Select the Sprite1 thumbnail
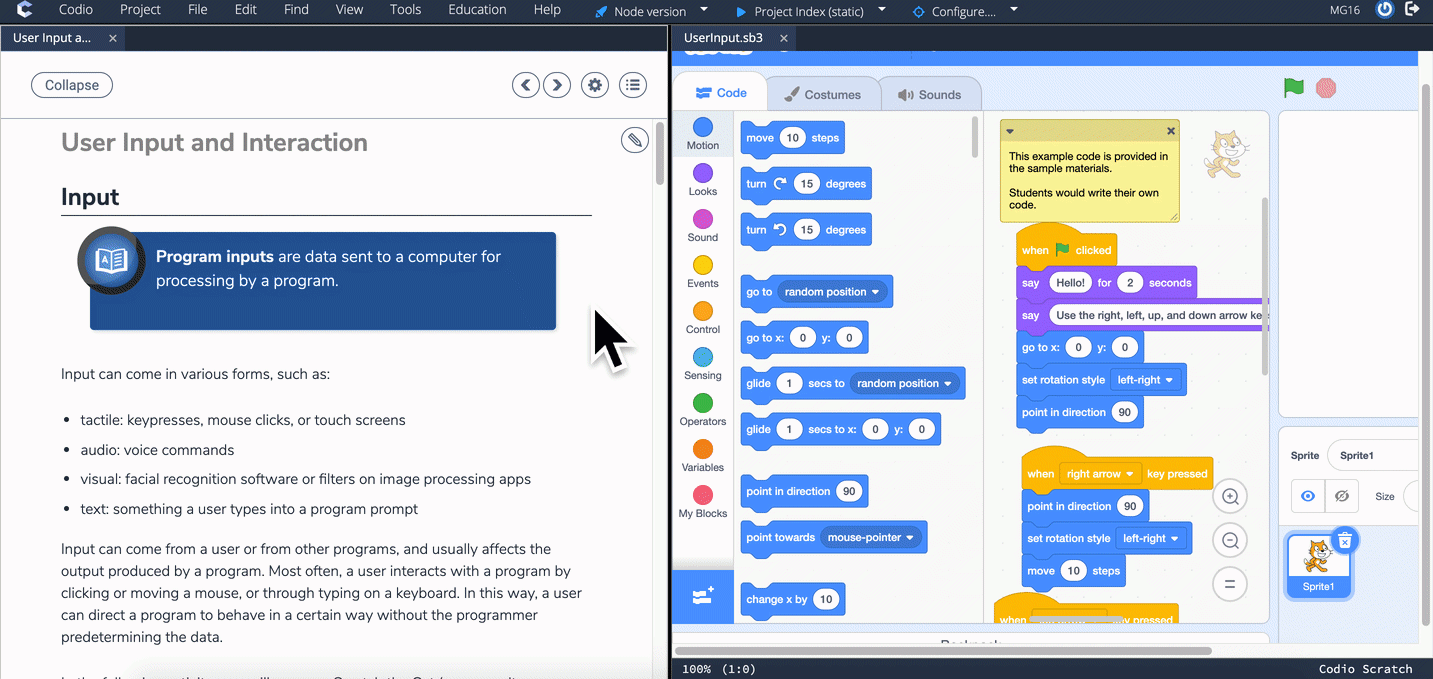1433x679 pixels. tap(1318, 565)
